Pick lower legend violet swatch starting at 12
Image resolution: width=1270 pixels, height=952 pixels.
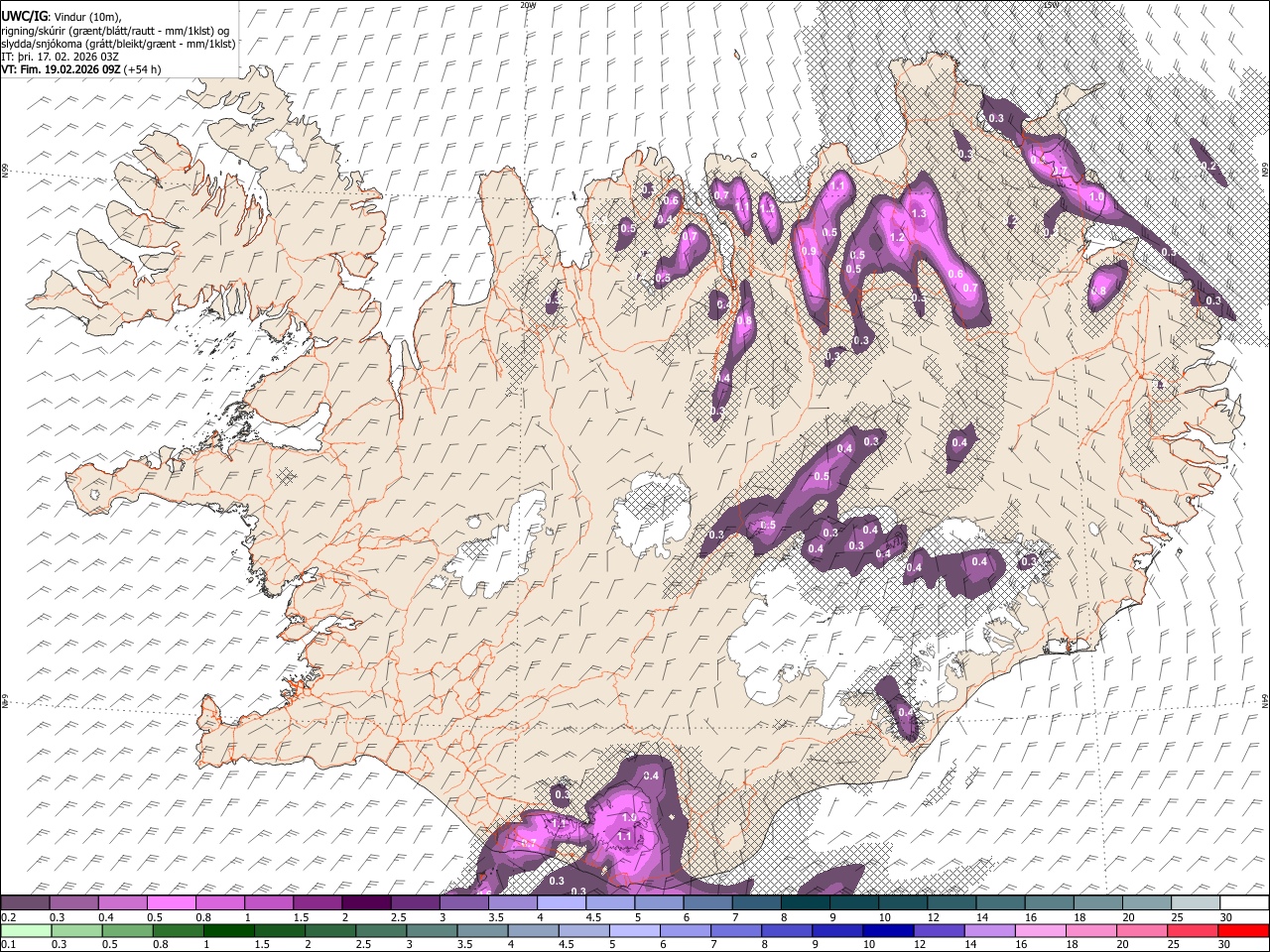(x=939, y=930)
